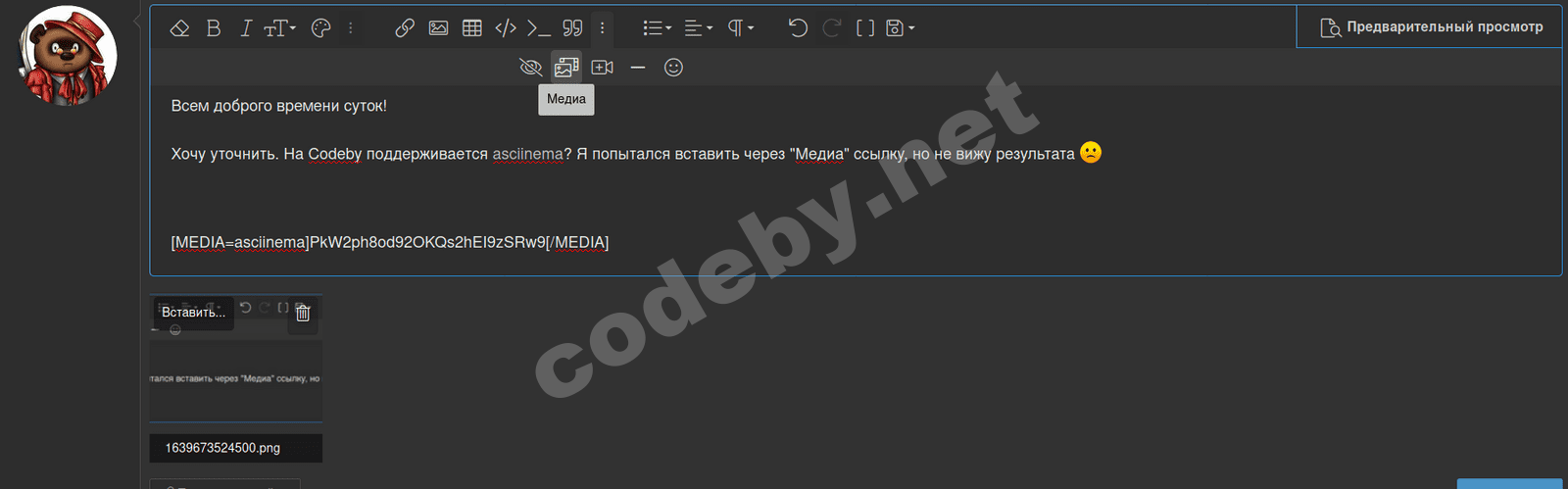Open the text color palette
1568x489 pixels.
tap(320, 28)
